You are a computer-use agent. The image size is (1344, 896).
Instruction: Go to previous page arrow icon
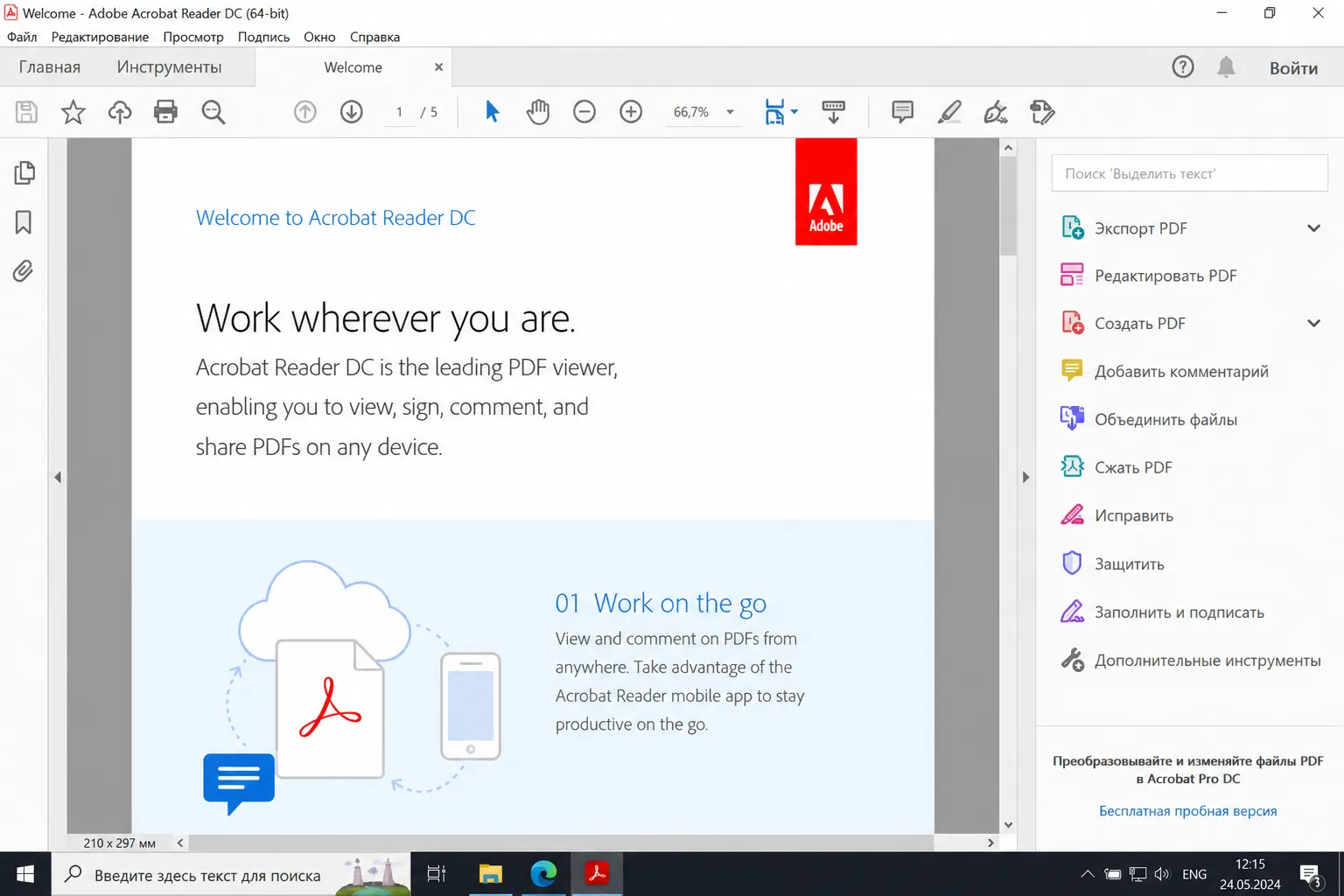pos(304,112)
